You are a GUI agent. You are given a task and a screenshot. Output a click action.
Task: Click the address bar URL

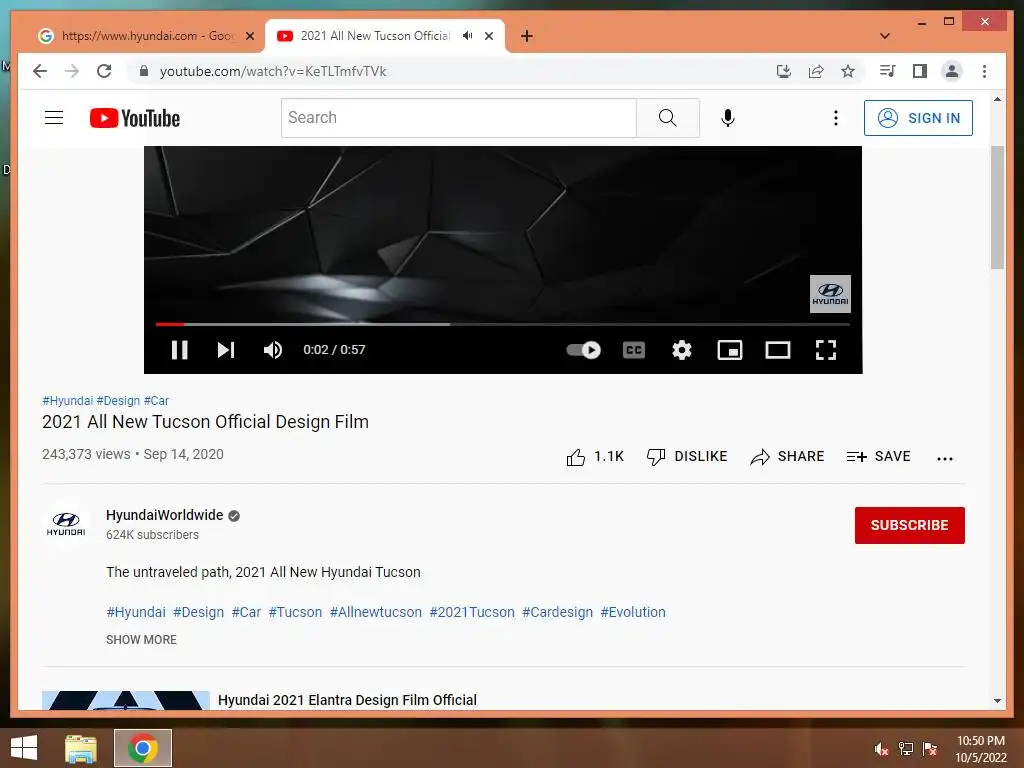pos(273,71)
